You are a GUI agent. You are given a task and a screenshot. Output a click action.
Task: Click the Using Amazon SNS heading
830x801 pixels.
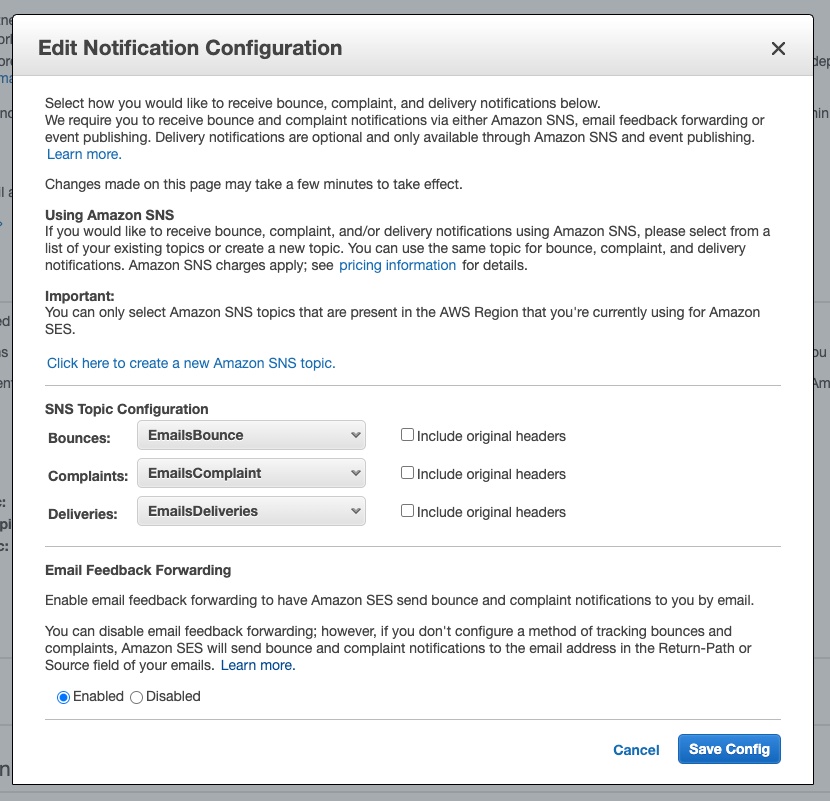110,215
